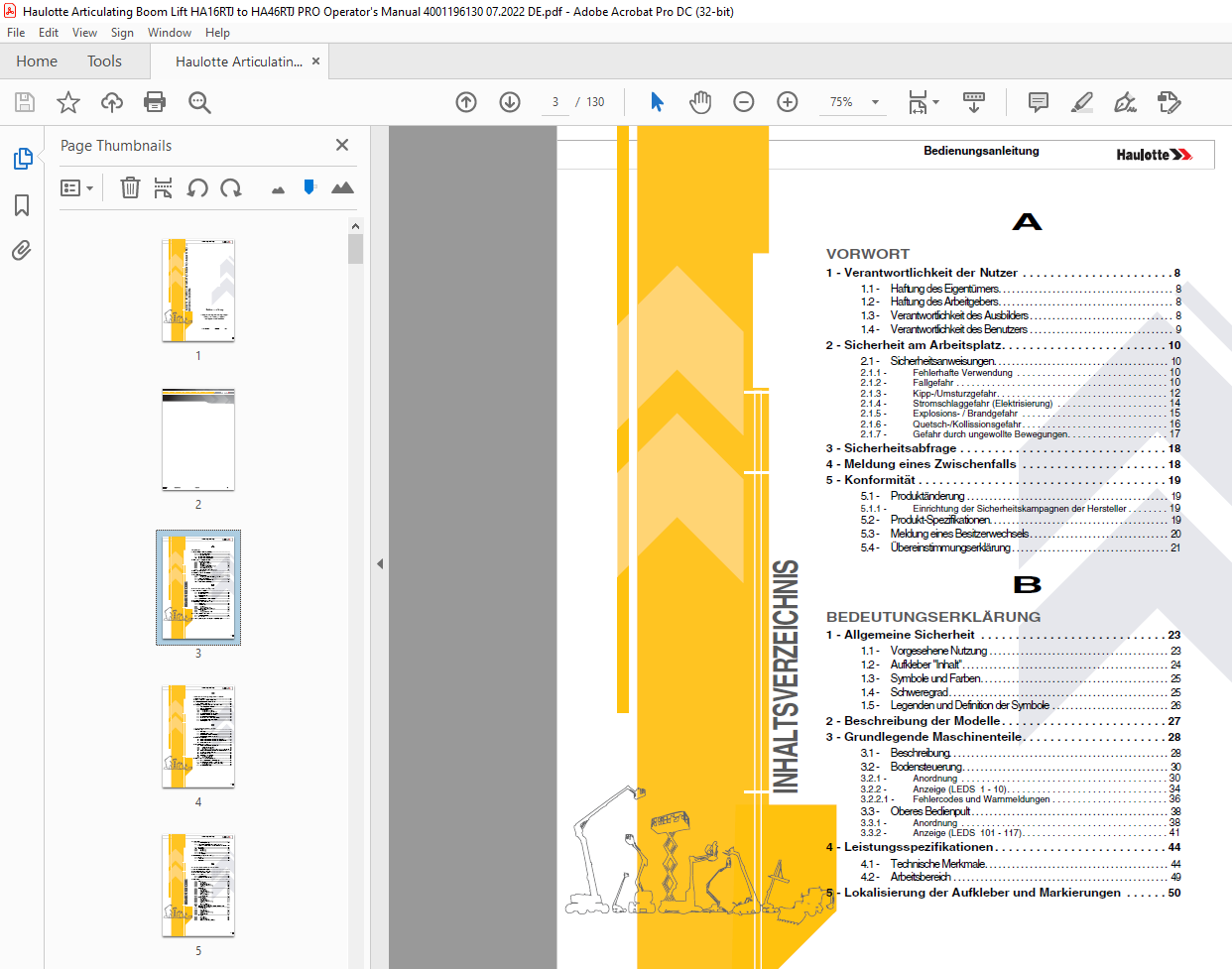This screenshot has height=969, width=1232.
Task: Go to the Home view
Action: coord(37,61)
